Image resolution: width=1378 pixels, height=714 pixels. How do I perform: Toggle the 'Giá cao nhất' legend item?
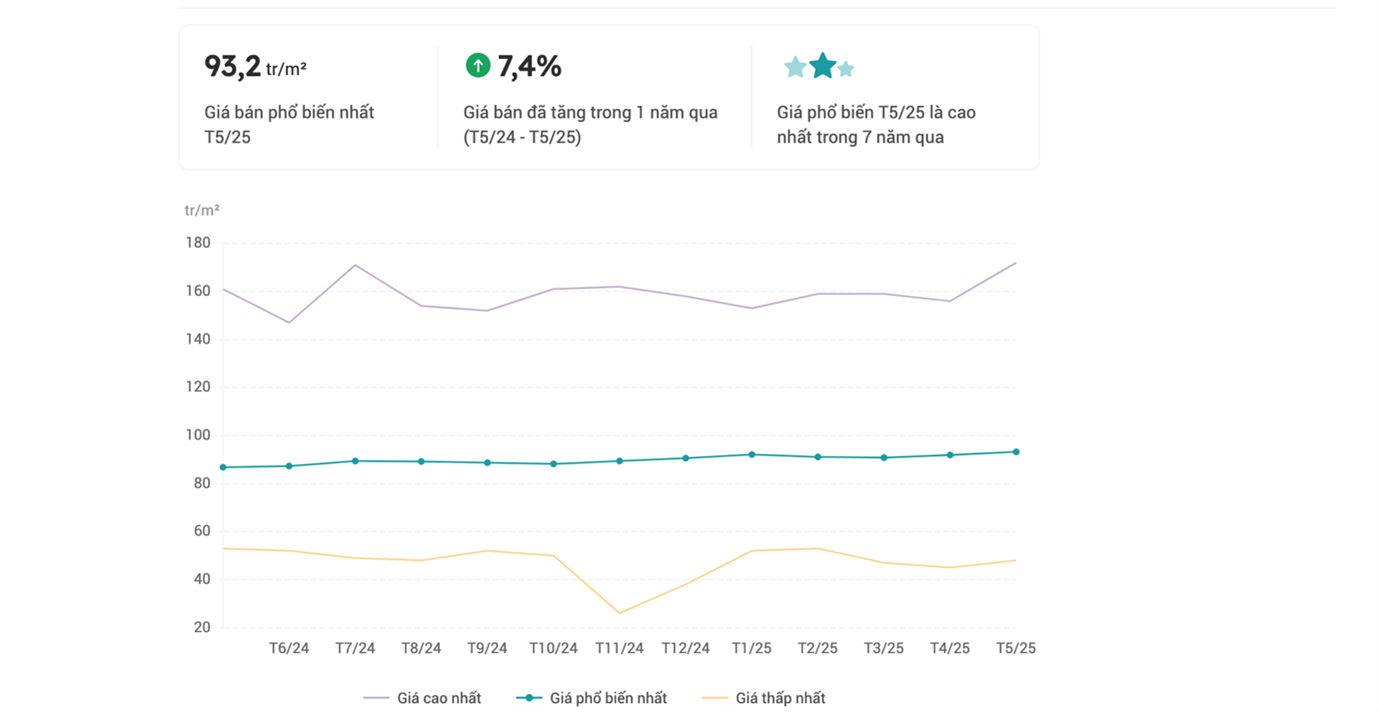(422, 698)
